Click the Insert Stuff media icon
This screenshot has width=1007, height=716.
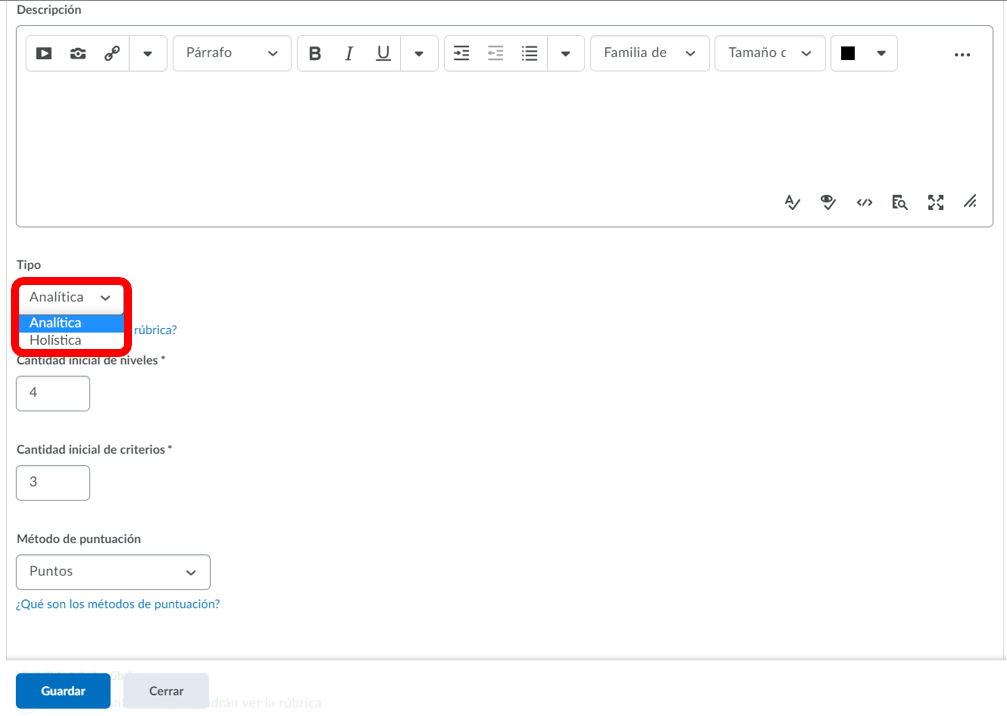click(x=44, y=54)
